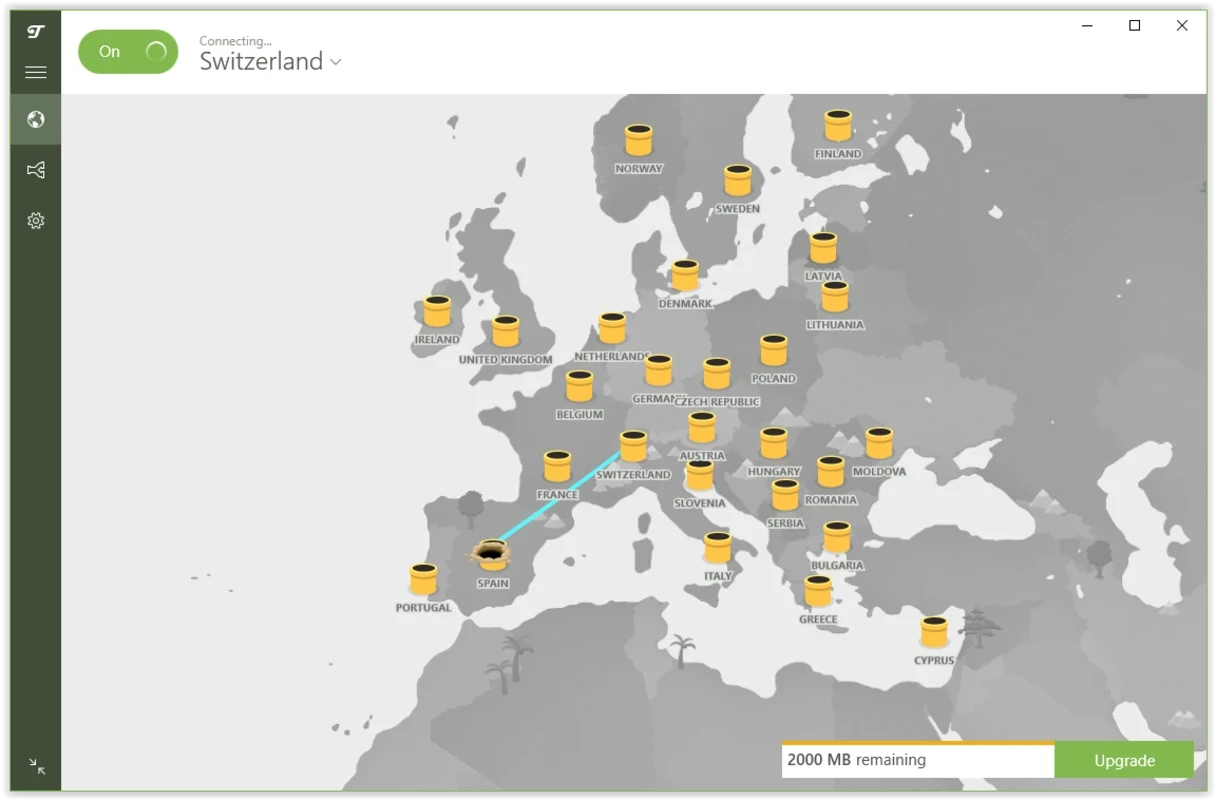The width and height of the screenshot is (1216, 800).
Task: Select the Switzerland tunnel on map
Action: pos(633,446)
